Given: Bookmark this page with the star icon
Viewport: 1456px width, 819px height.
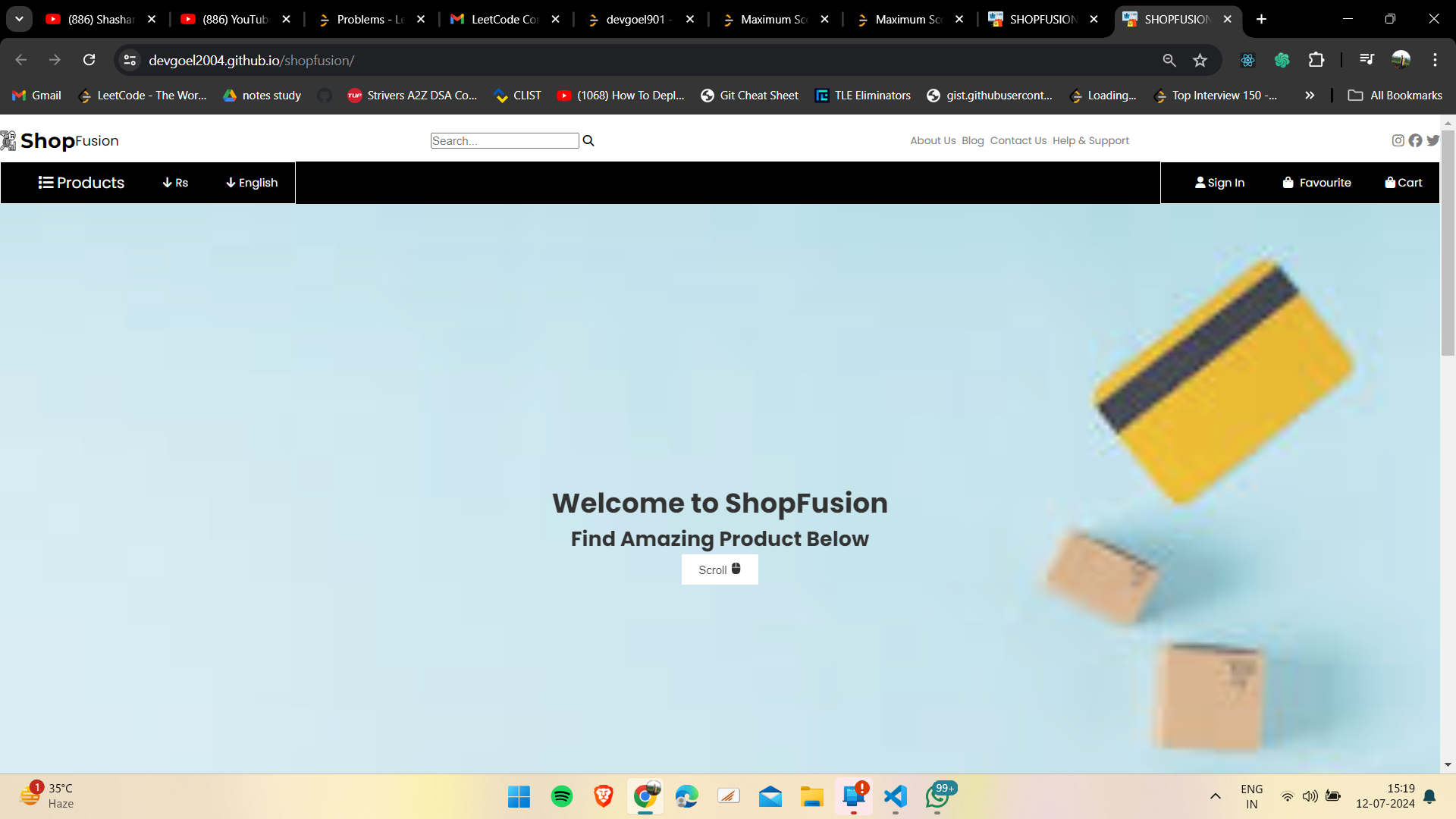Looking at the screenshot, I should (1200, 60).
